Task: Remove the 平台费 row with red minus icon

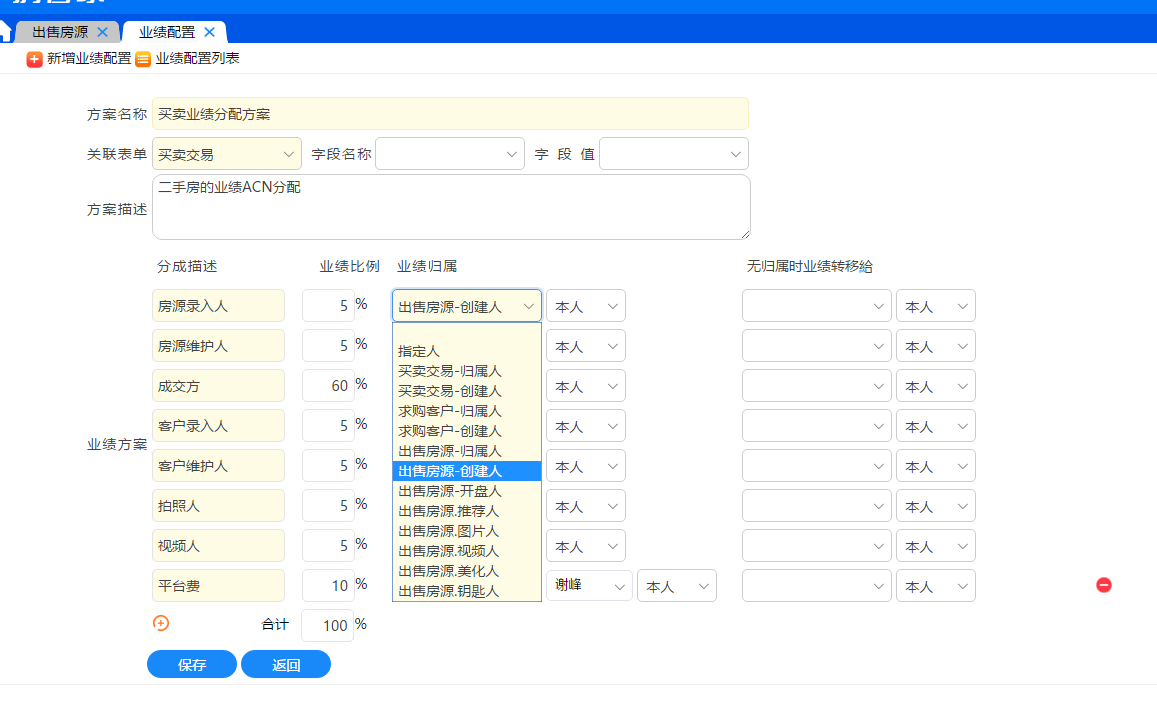Action: pos(1104,585)
